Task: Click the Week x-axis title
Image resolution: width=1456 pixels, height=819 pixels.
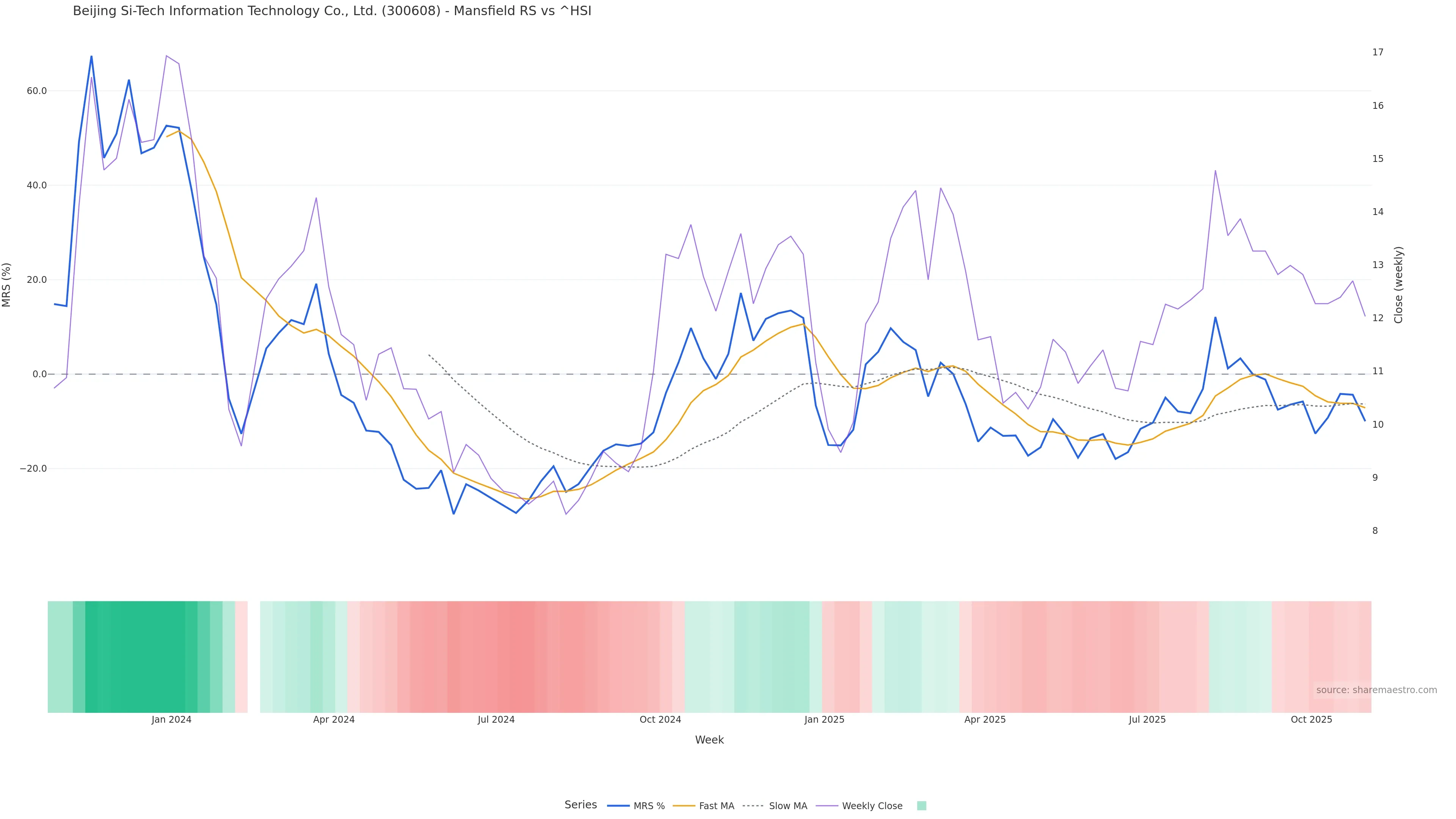Action: tap(709, 740)
